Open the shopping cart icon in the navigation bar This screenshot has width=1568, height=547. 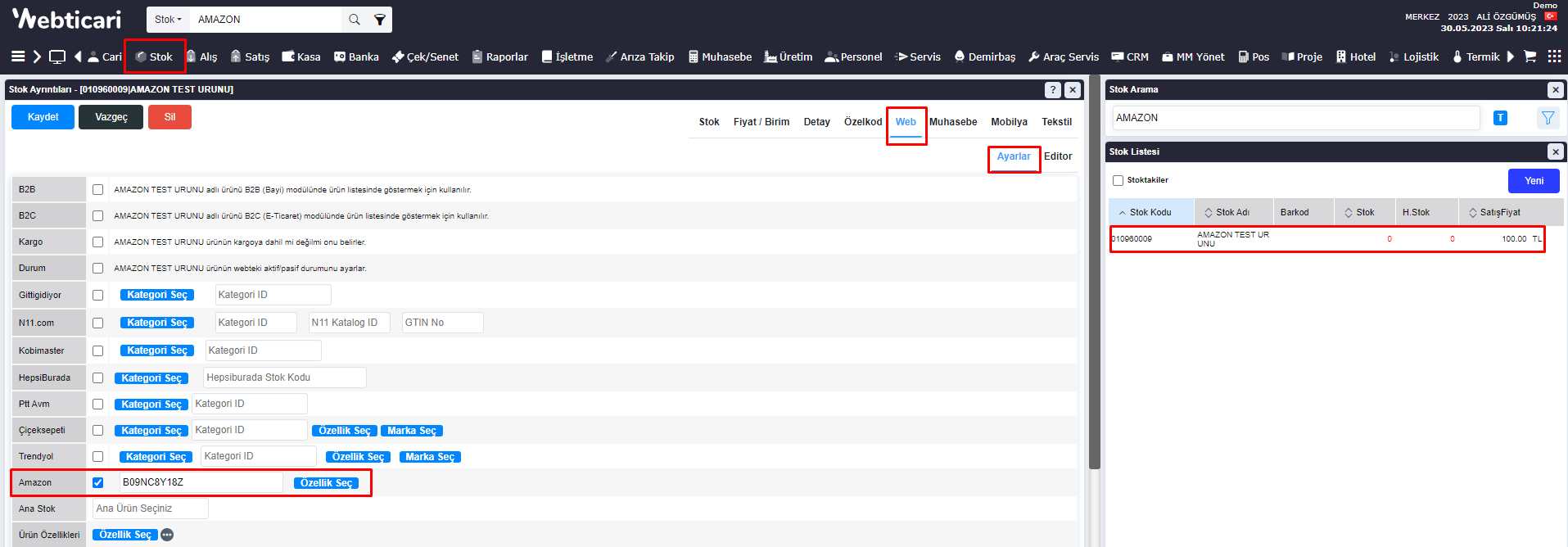point(1530,57)
